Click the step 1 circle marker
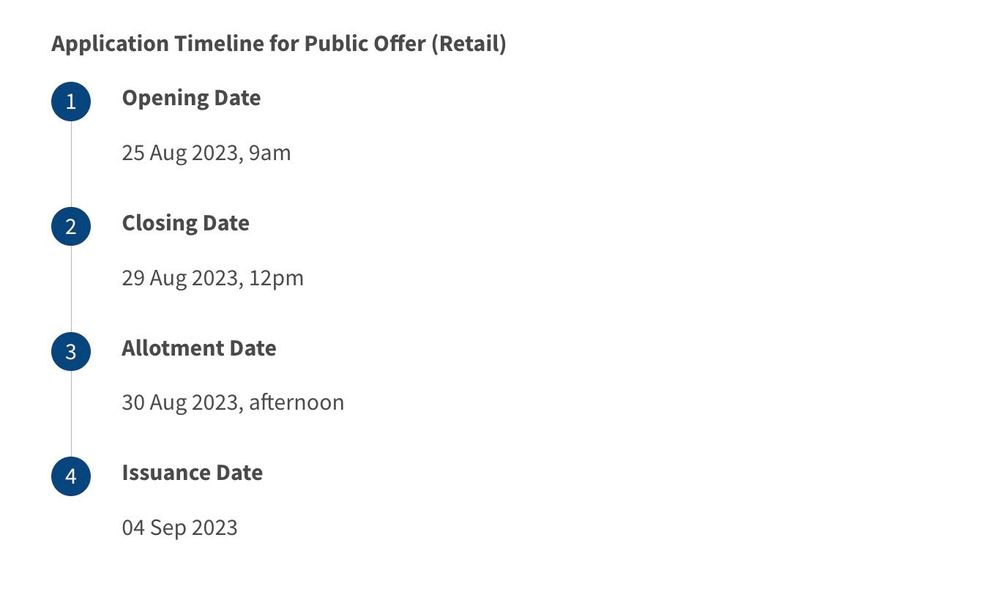 point(71,101)
